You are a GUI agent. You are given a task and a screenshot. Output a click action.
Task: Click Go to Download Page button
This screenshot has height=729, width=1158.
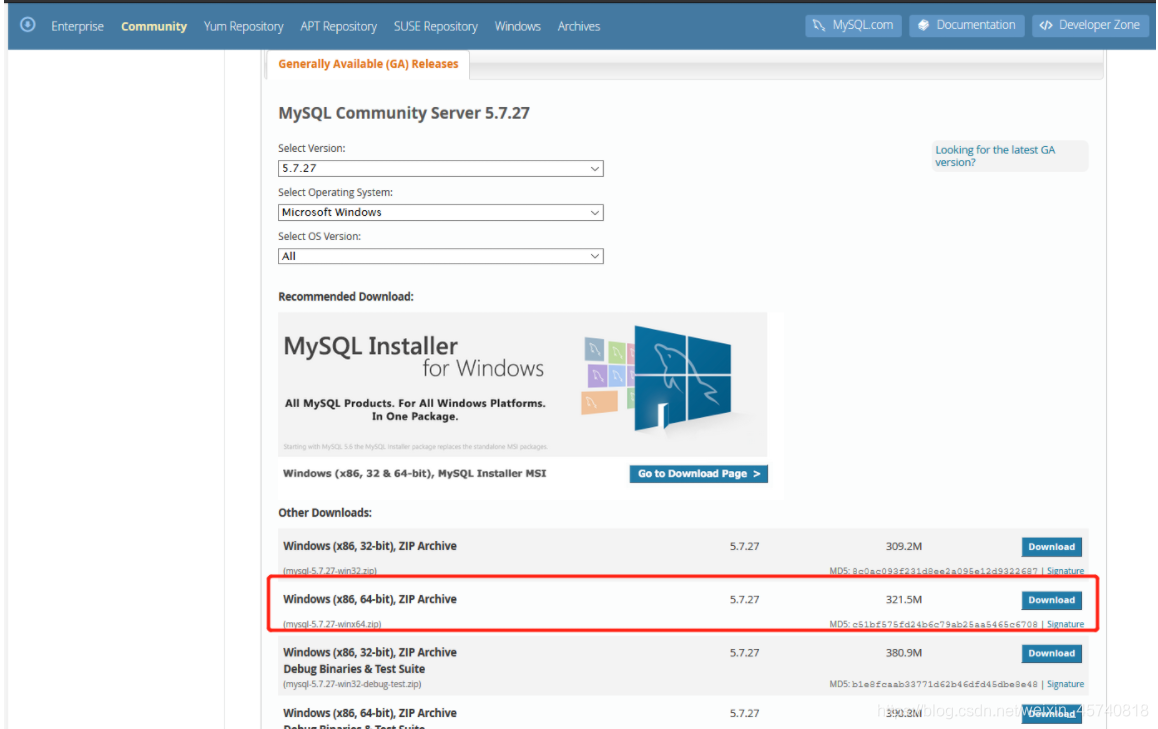(x=699, y=473)
